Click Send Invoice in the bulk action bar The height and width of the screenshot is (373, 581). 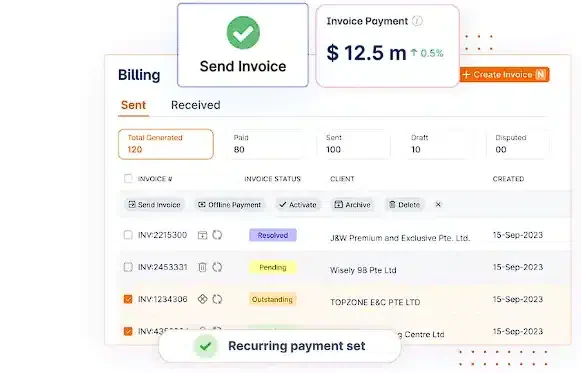click(x=154, y=204)
